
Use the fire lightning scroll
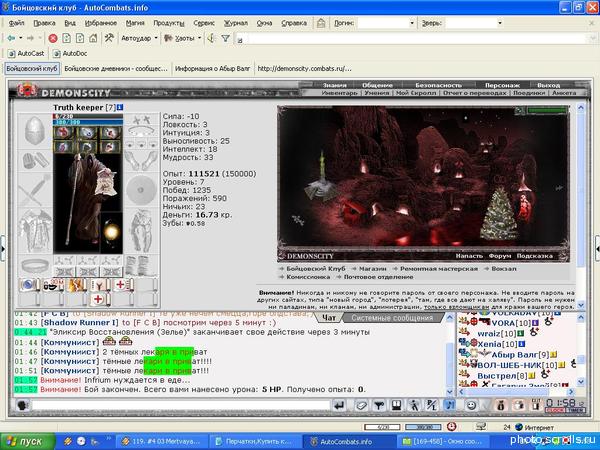76,285
